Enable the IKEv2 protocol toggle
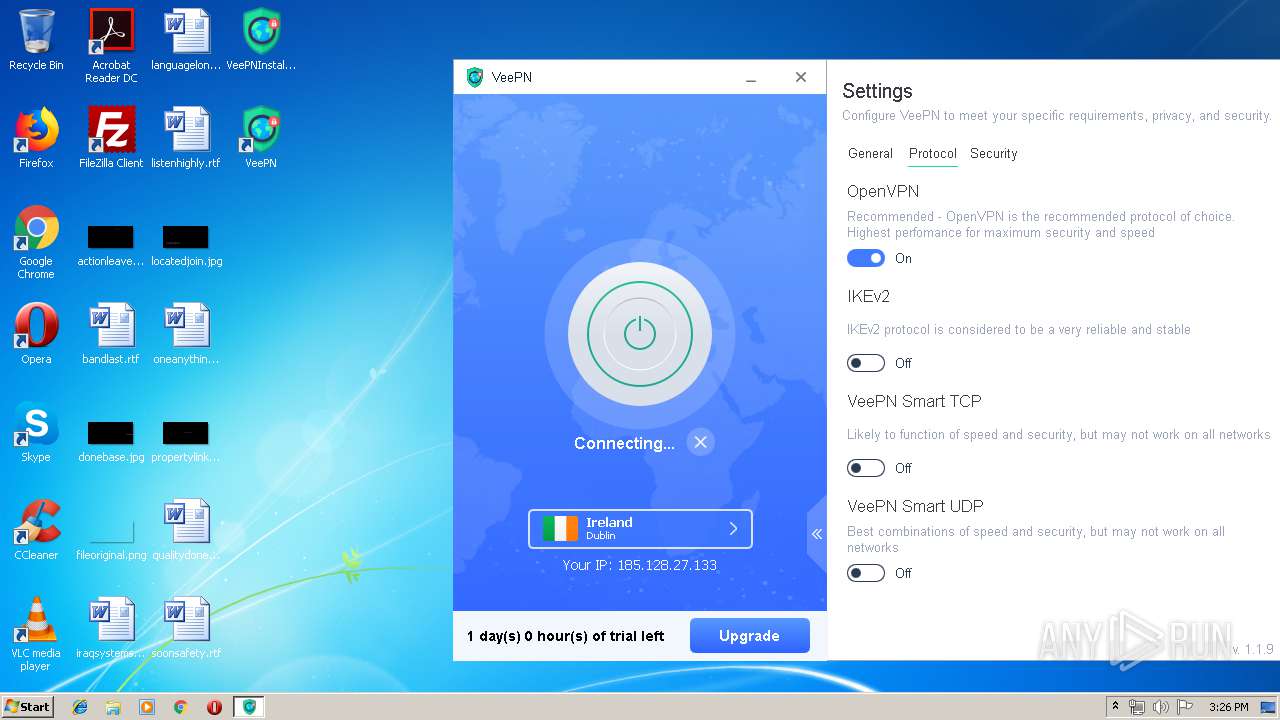The height and width of the screenshot is (720, 1280). tap(866, 363)
